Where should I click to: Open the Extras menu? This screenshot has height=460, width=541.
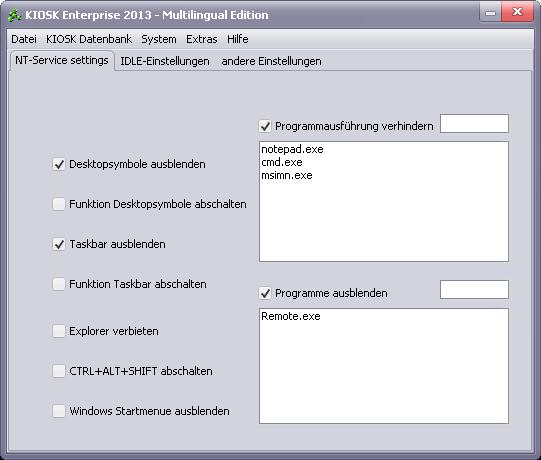pyautogui.click(x=201, y=39)
